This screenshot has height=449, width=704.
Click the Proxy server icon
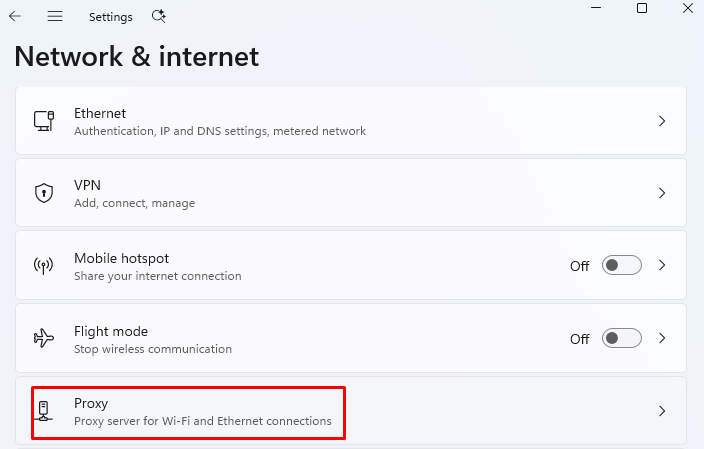pyautogui.click(x=44, y=411)
